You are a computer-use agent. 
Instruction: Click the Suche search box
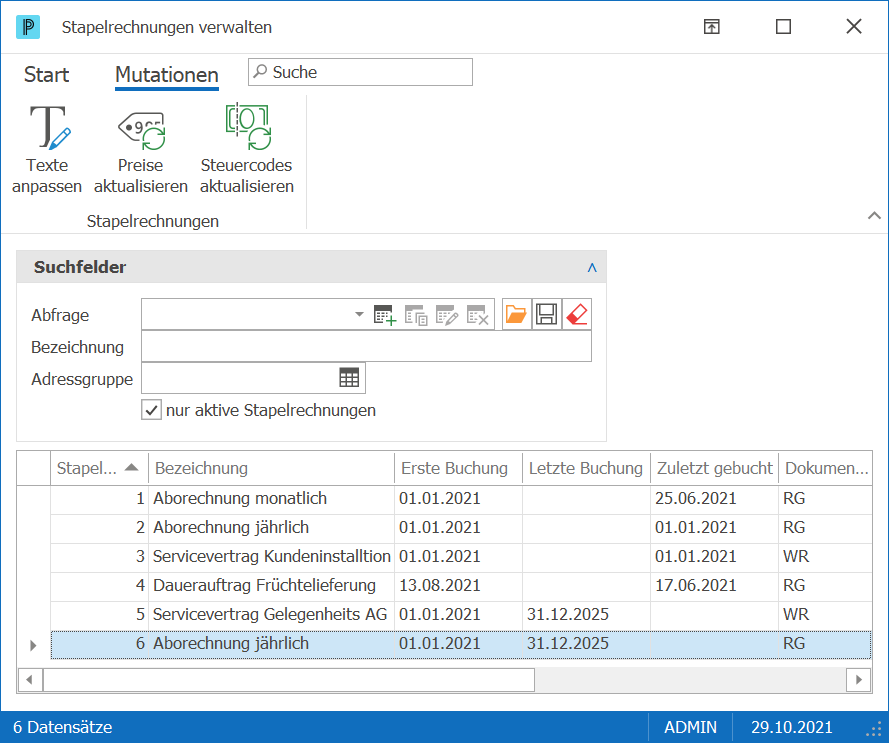[x=360, y=72]
